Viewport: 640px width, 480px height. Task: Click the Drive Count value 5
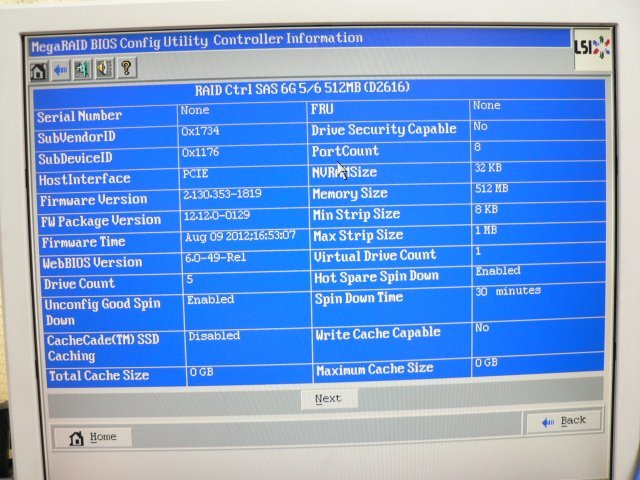(x=189, y=279)
